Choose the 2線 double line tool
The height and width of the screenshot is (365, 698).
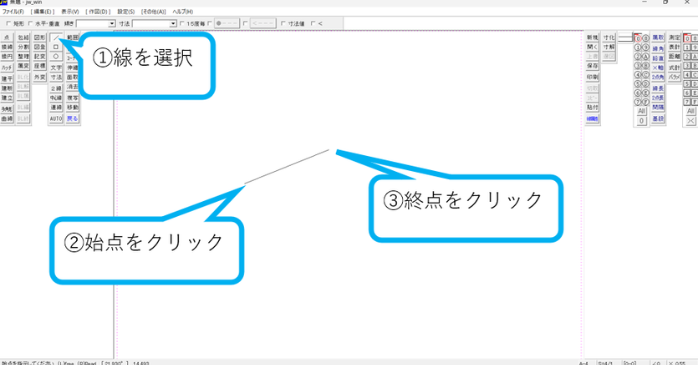pyautogui.click(x=56, y=89)
